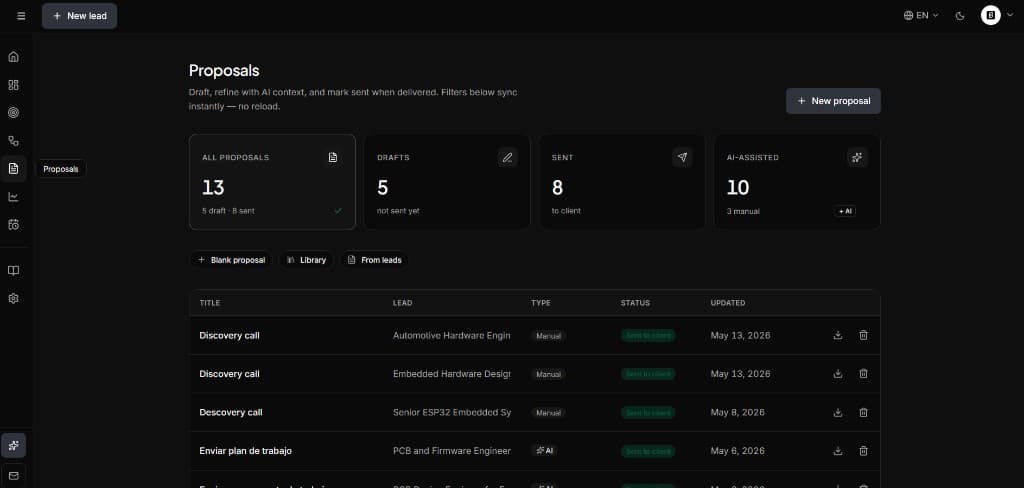The image size is (1024, 488).
Task: Sort by the LEAD column header
Action: pos(402,303)
